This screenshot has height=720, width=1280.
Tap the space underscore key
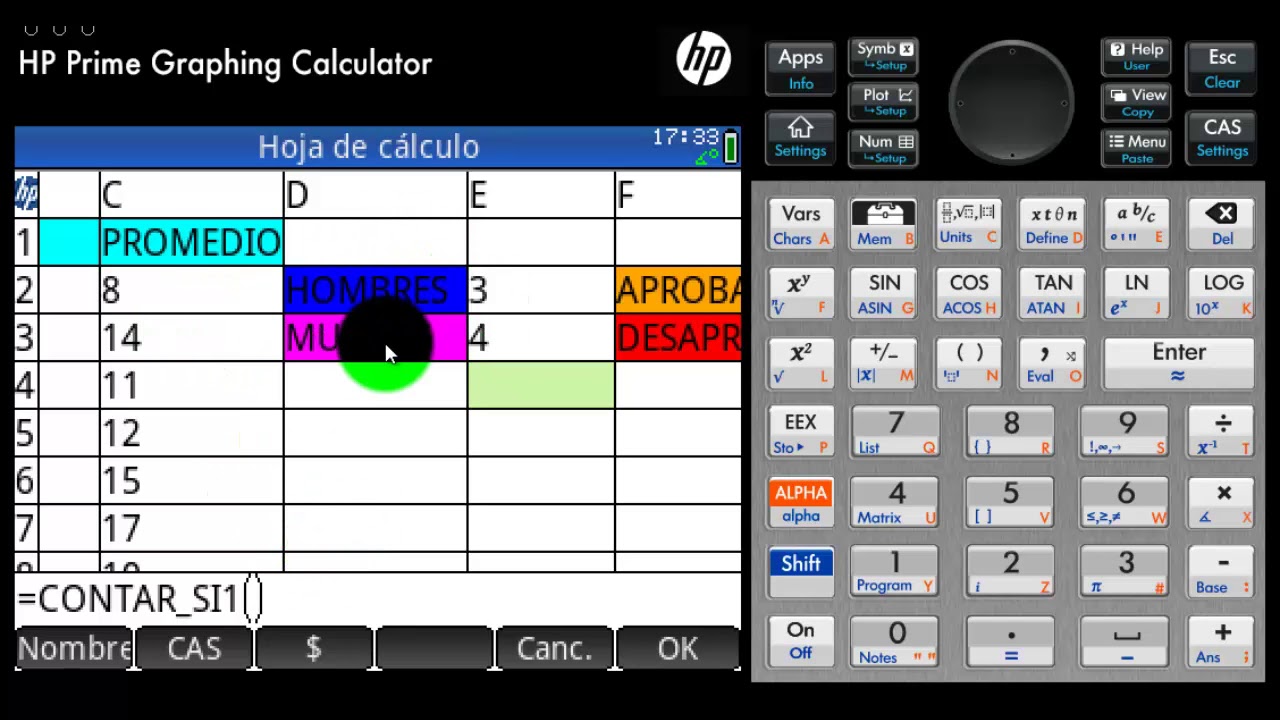click(1125, 642)
